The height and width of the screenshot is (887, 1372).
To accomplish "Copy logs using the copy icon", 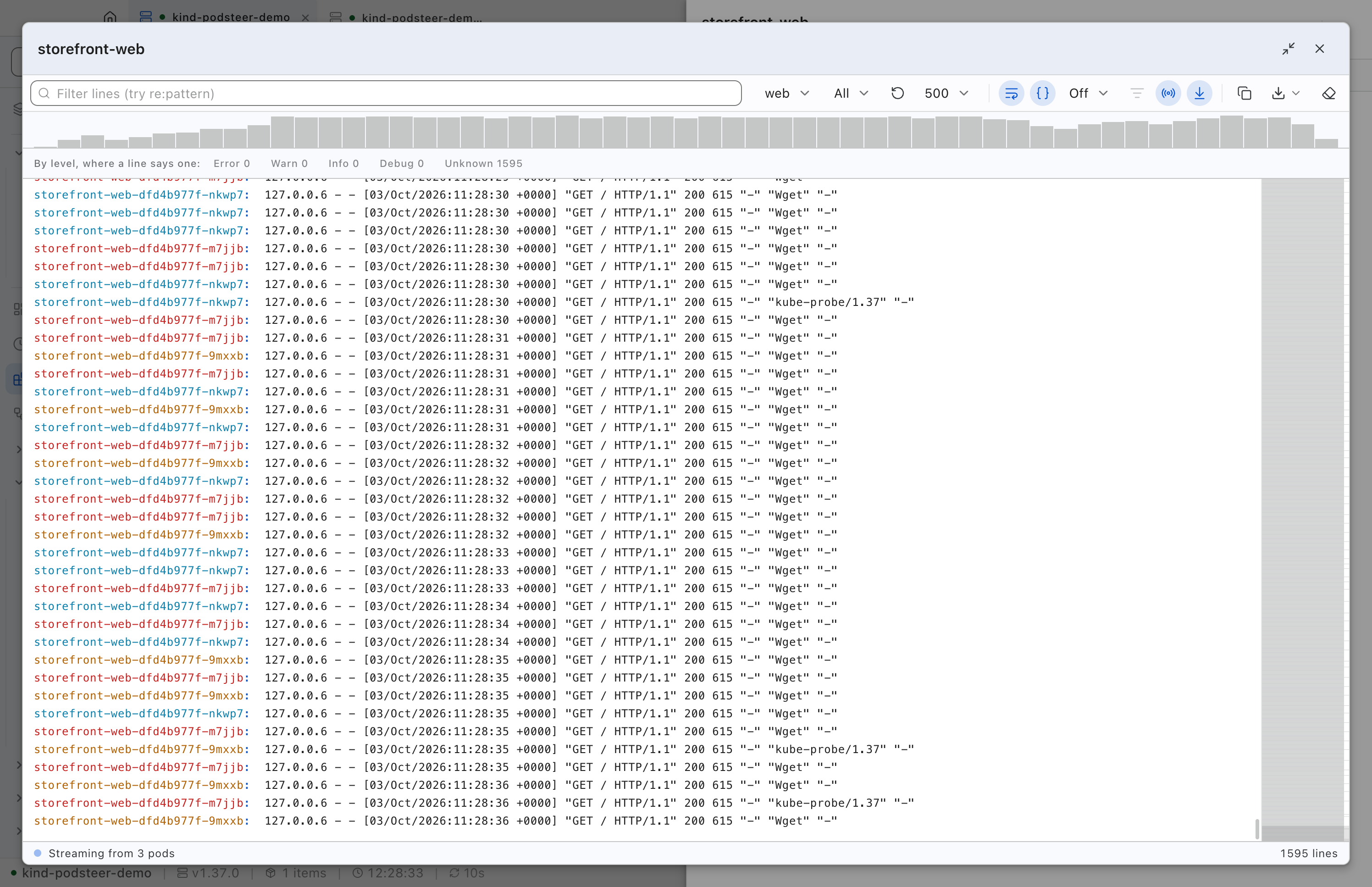I will pos(1244,93).
